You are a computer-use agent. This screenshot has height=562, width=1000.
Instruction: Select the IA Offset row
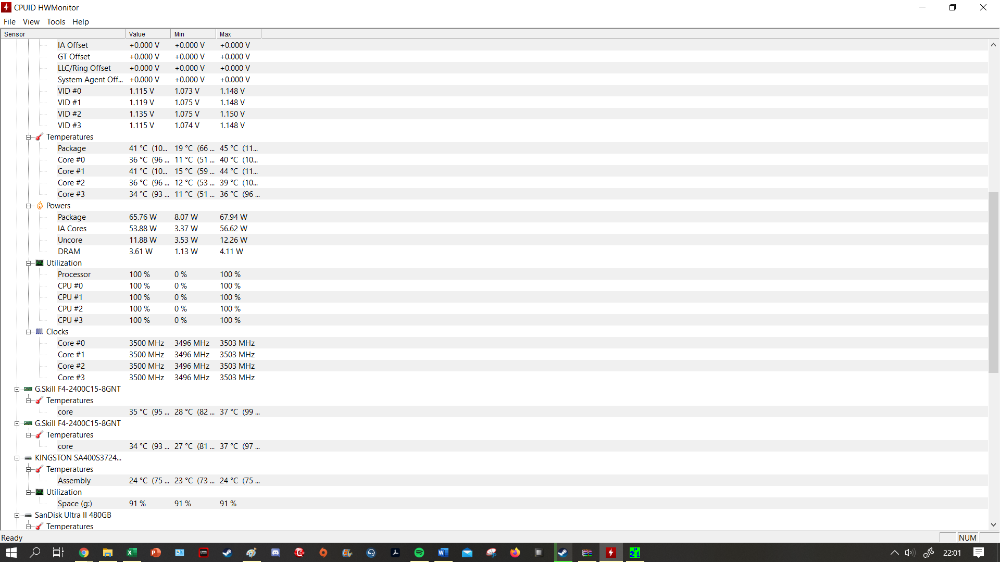click(494, 45)
